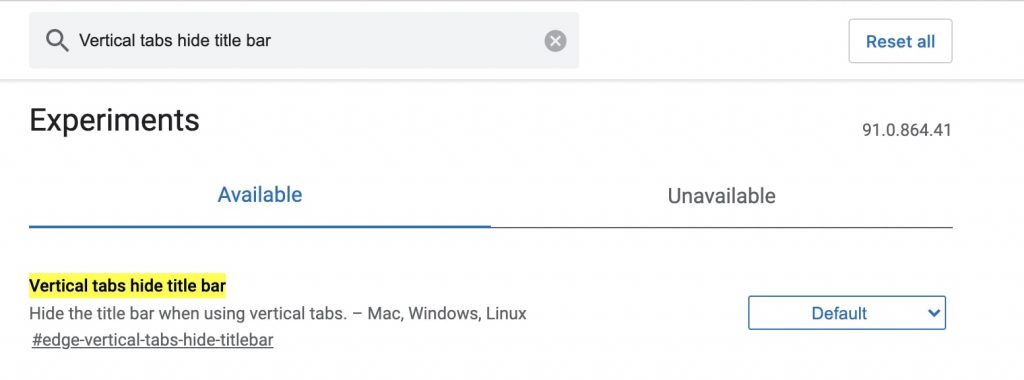Screen dimensions: 1024x380
Task: Click the Reset all button
Action: 900,41
